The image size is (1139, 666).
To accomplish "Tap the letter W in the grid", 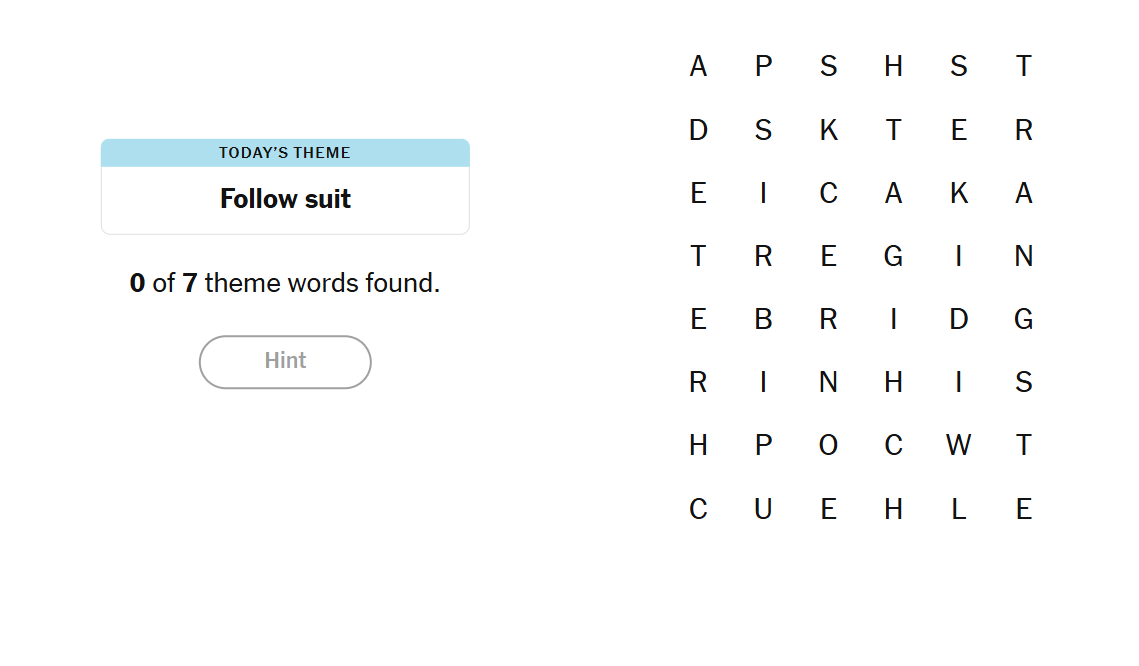I will [x=958, y=446].
